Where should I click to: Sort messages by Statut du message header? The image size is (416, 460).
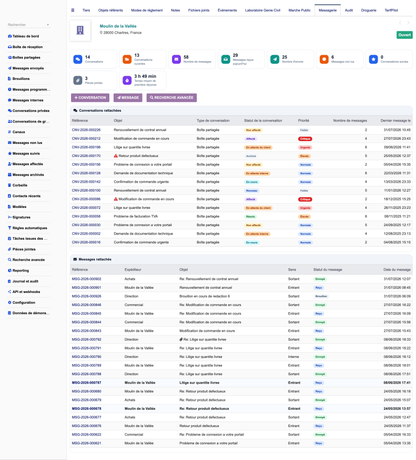(x=328, y=269)
